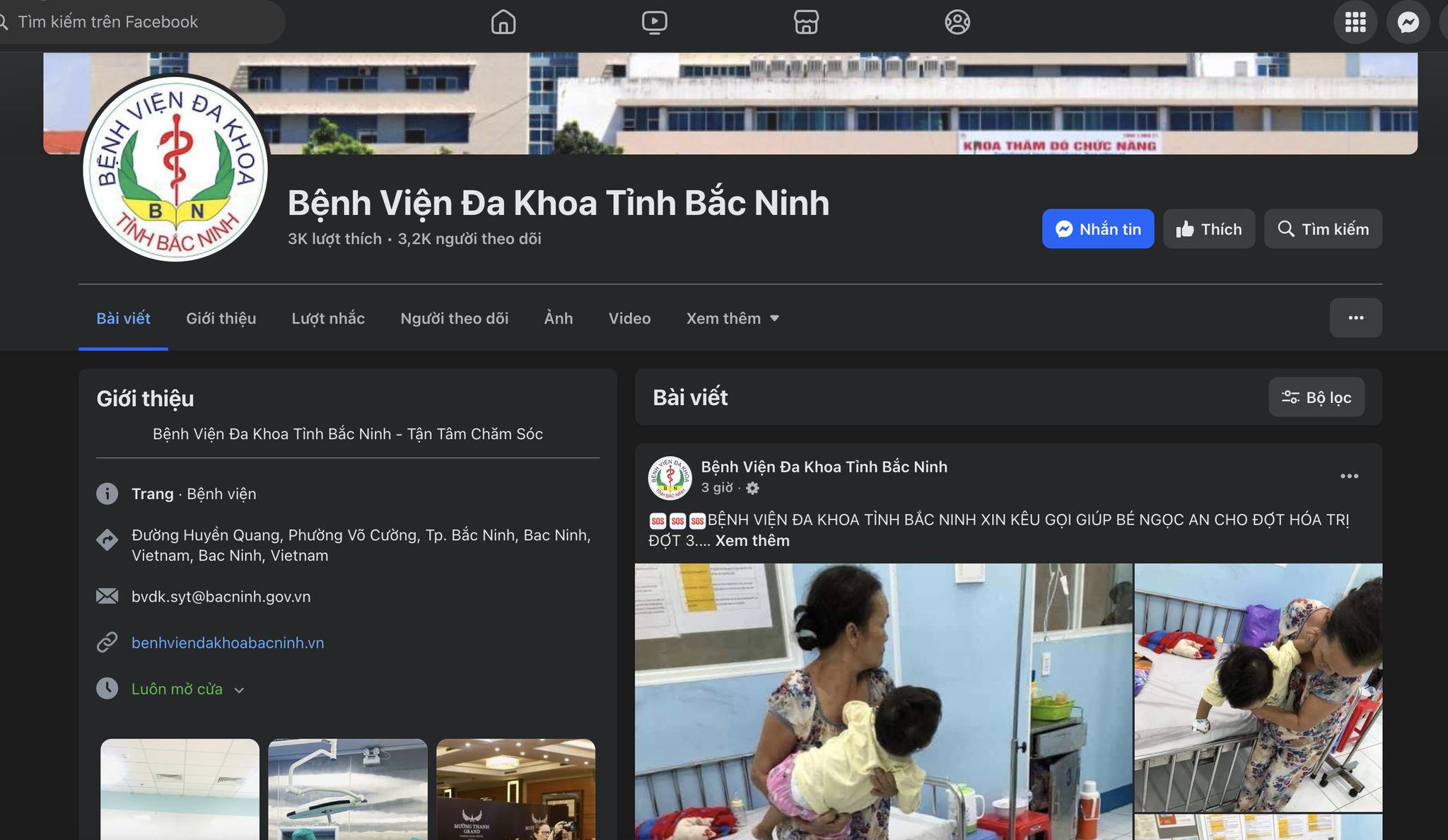Open the Lượt nhắc tab
The image size is (1448, 840).
[328, 318]
